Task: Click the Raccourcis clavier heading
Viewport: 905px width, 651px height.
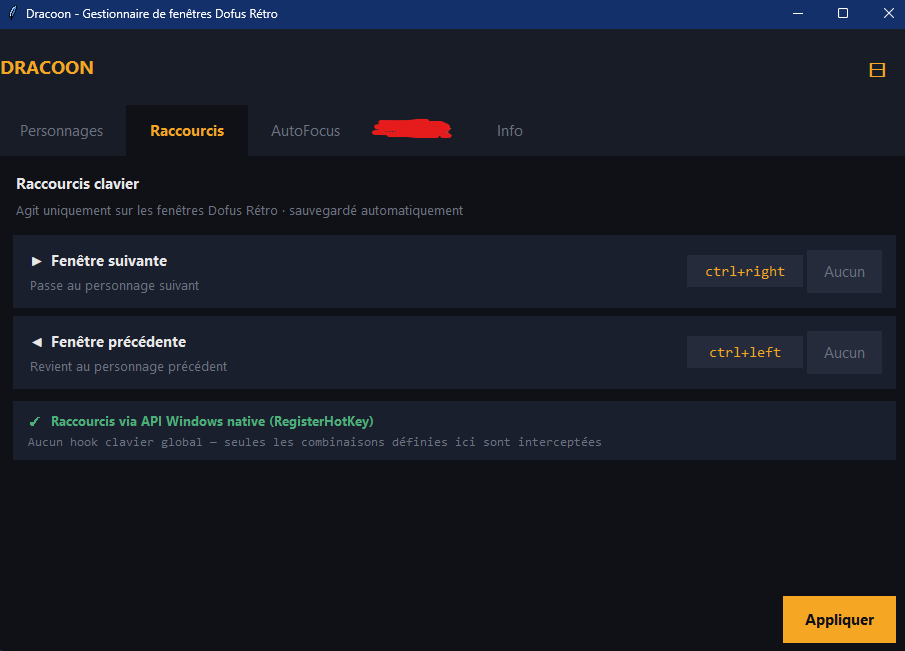Action: 77,184
